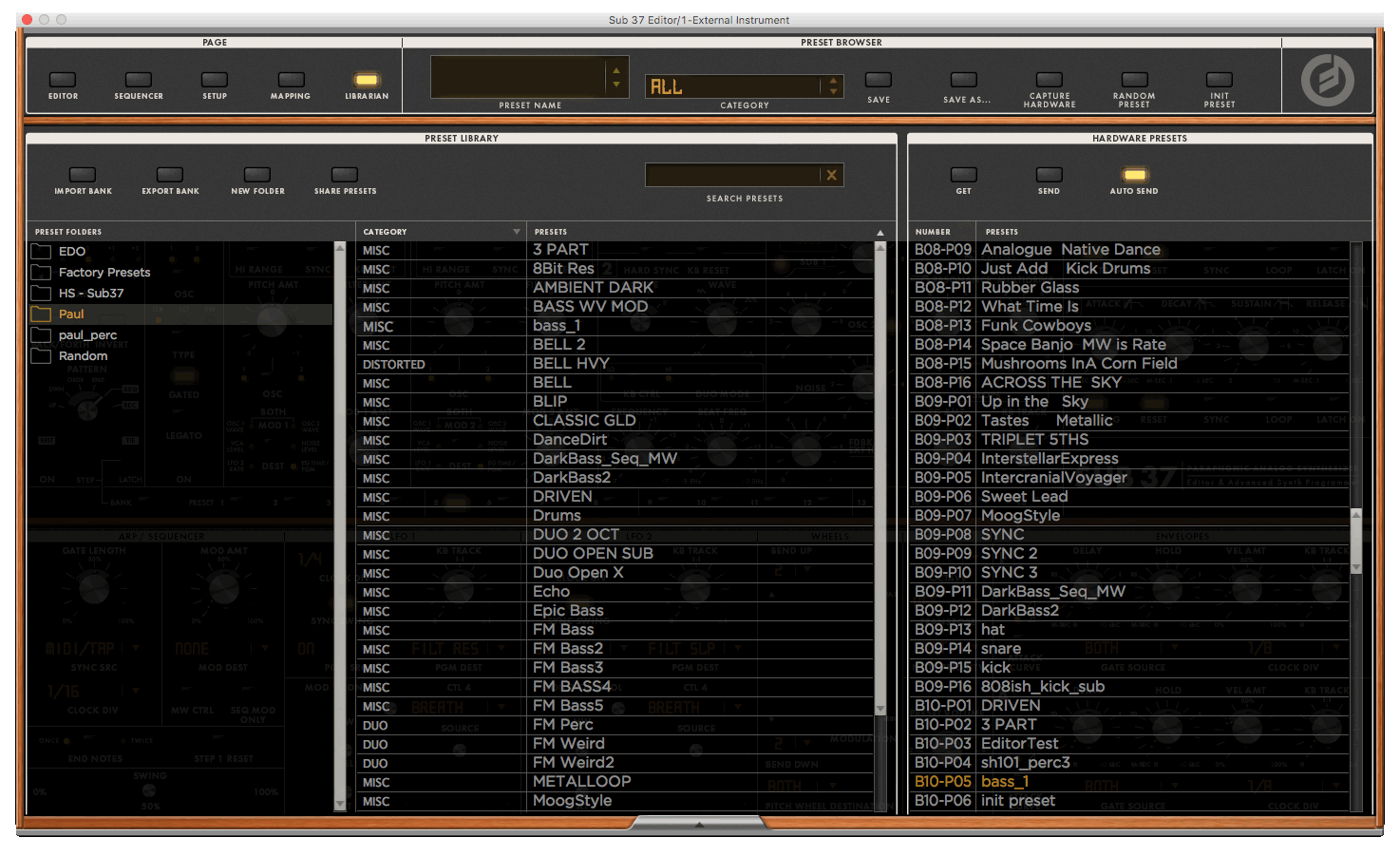Step category down with arrow
This screenshot has width=1400, height=856.
point(833,92)
